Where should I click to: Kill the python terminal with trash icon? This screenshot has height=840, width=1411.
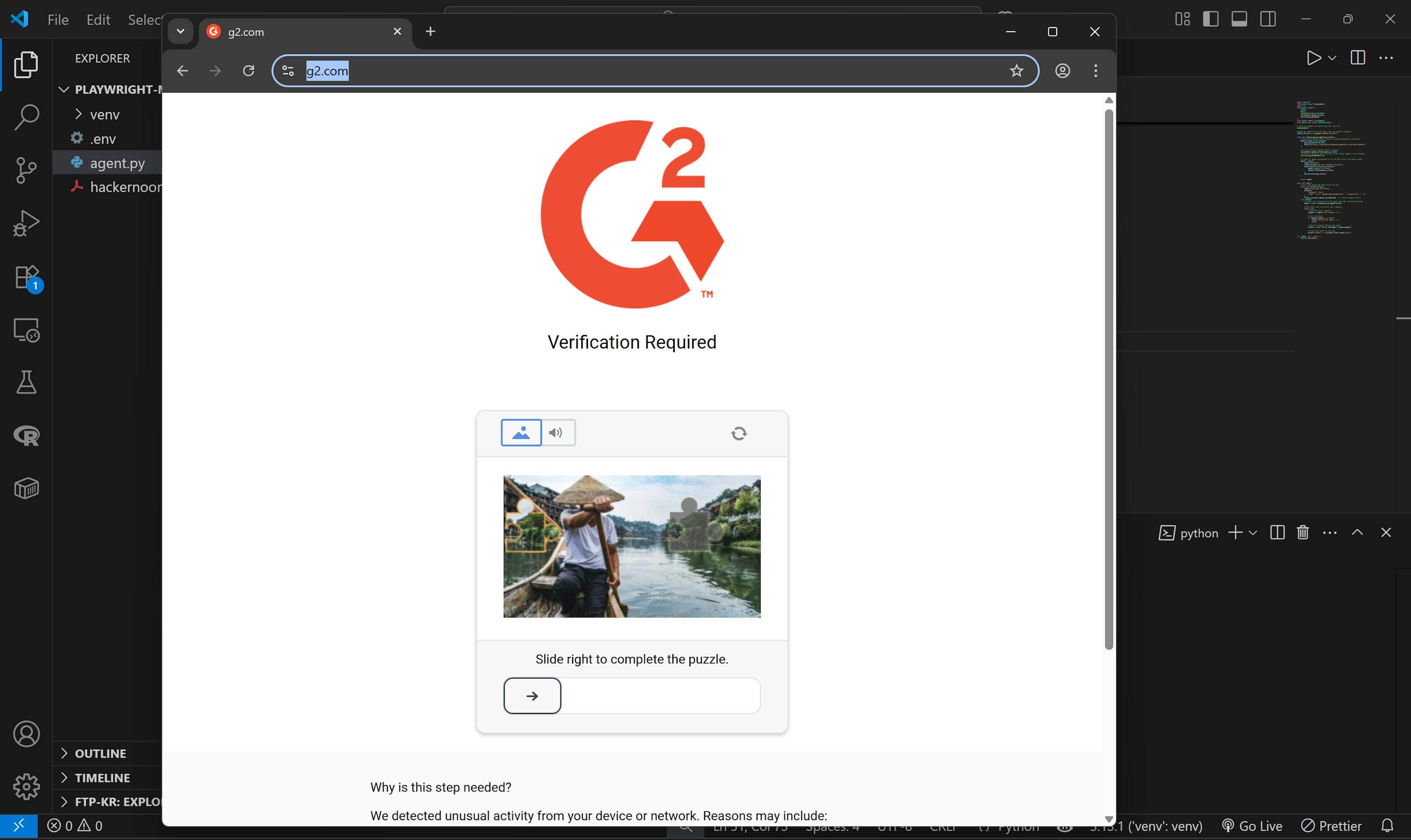[1303, 532]
